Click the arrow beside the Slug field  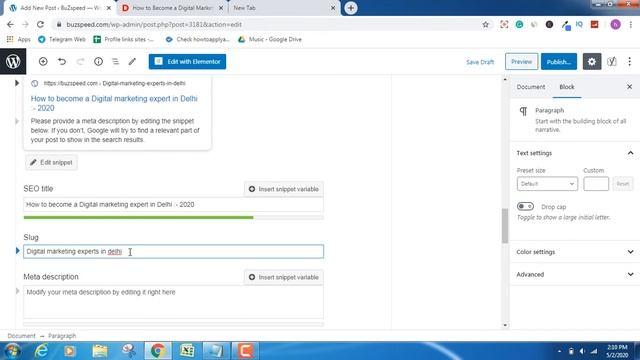tap(18, 251)
